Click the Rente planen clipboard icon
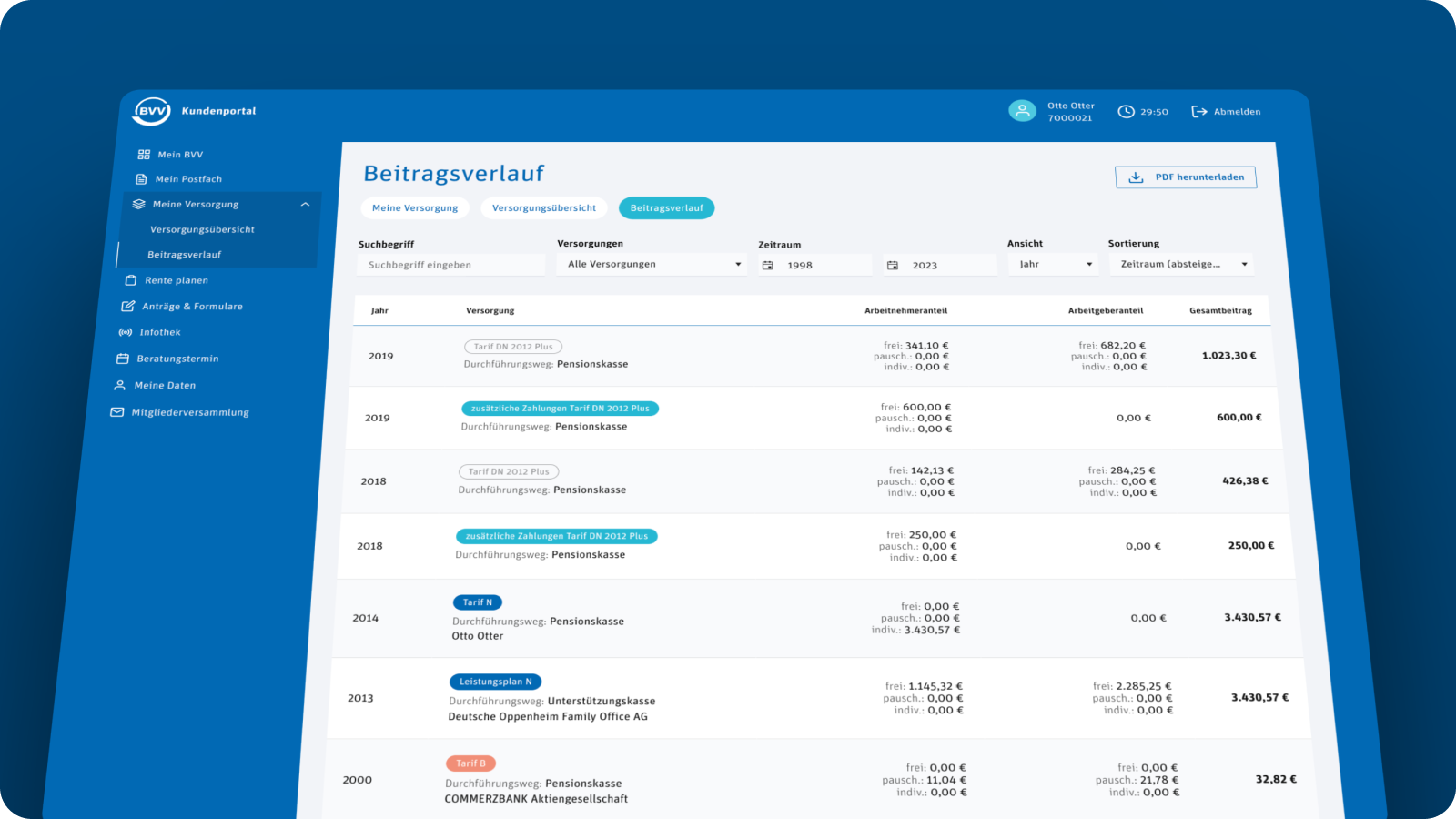The height and width of the screenshot is (819, 1456). pos(130,280)
